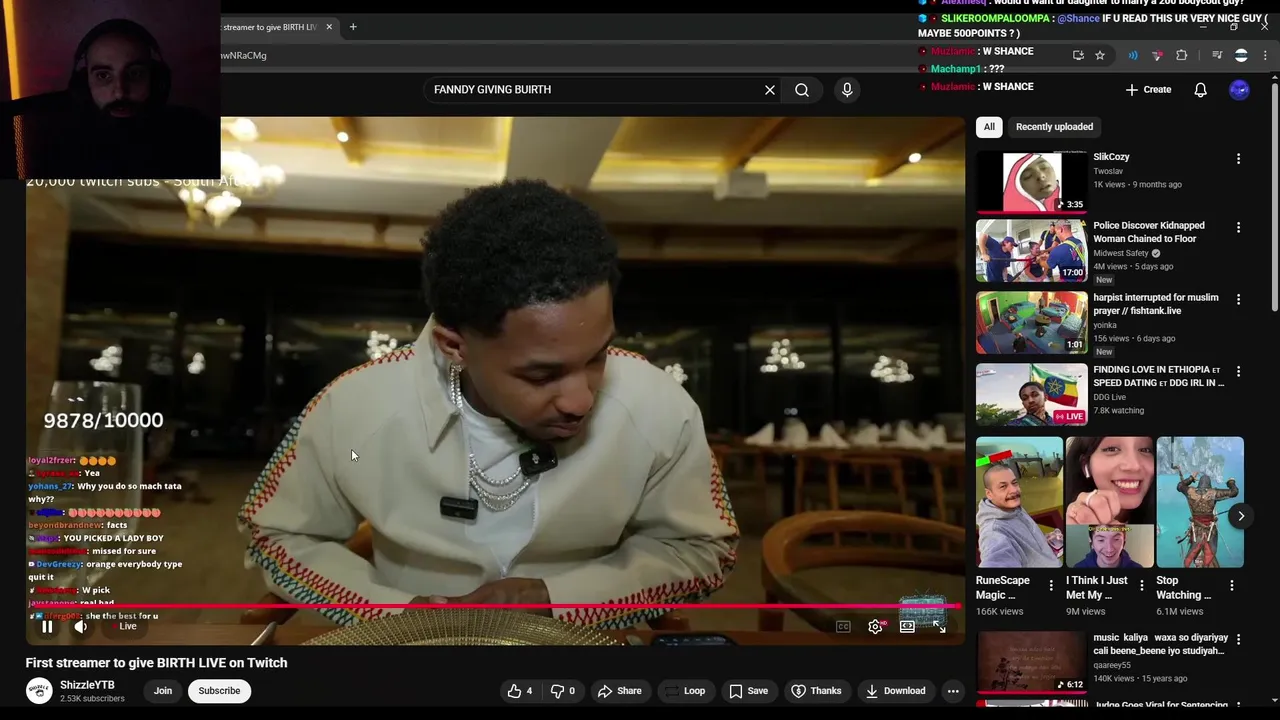Open options menu for SlikCozy video
Screen dimensions: 1280x720
(x=1238, y=159)
